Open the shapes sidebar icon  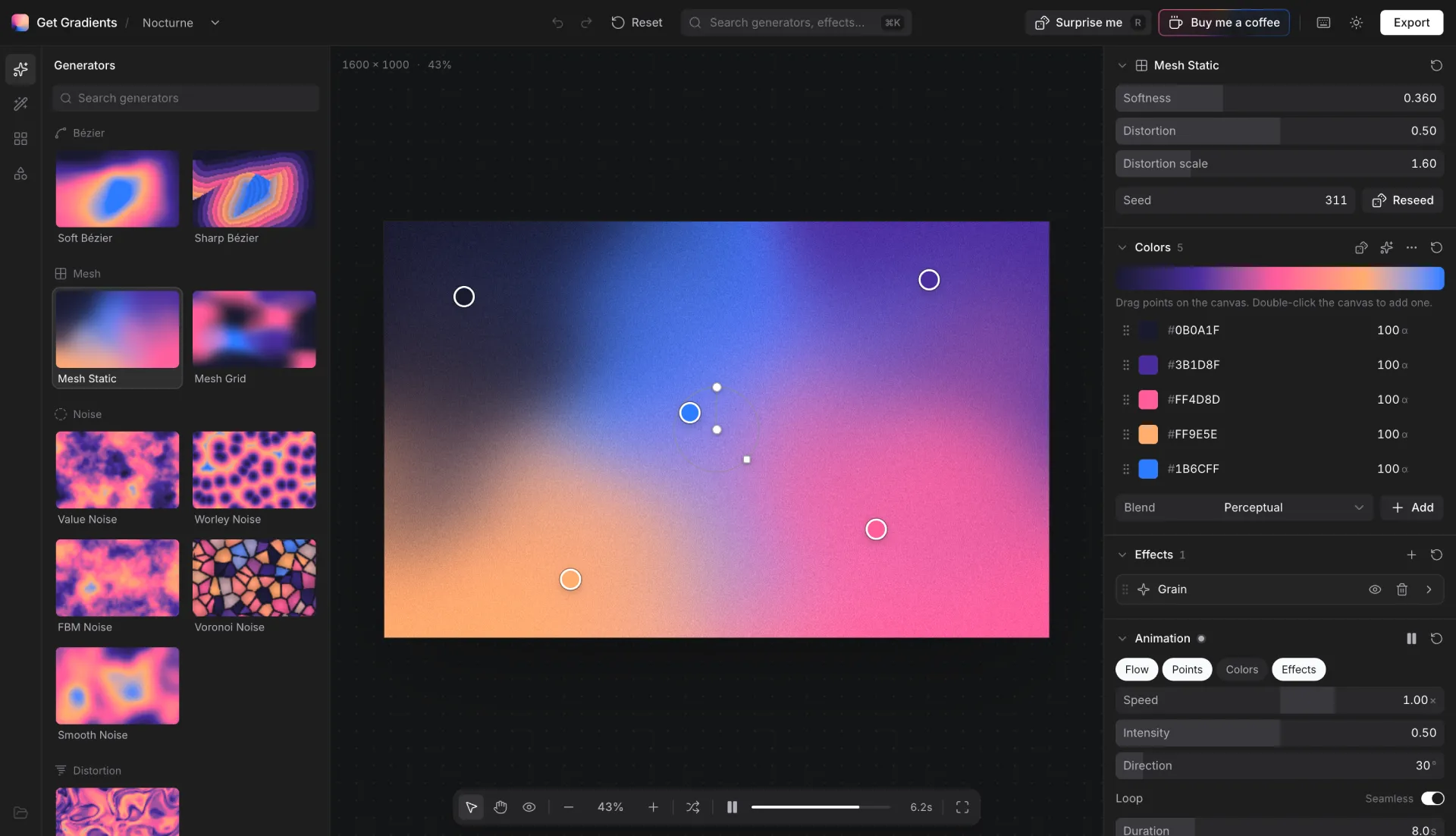pyautogui.click(x=20, y=174)
